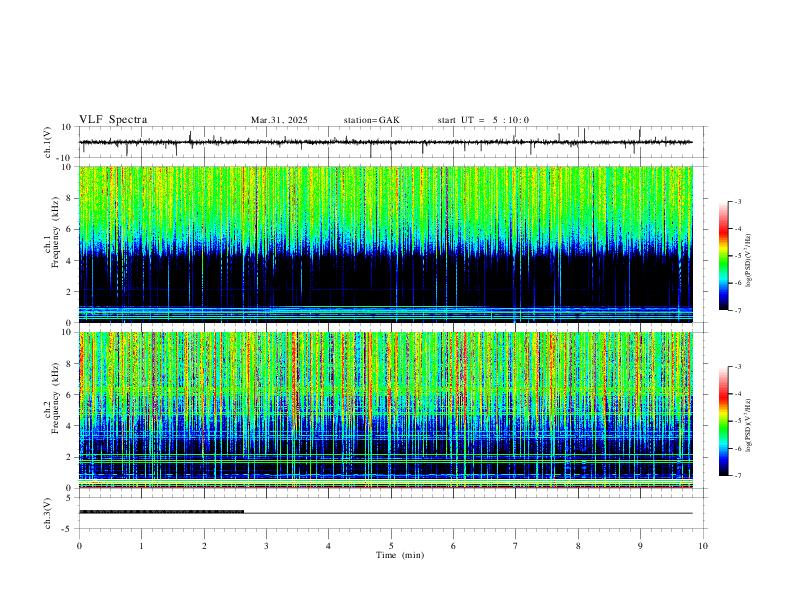Click the 'ch.1(V)' waveform axis label
792x612 pixels.
pos(48,142)
